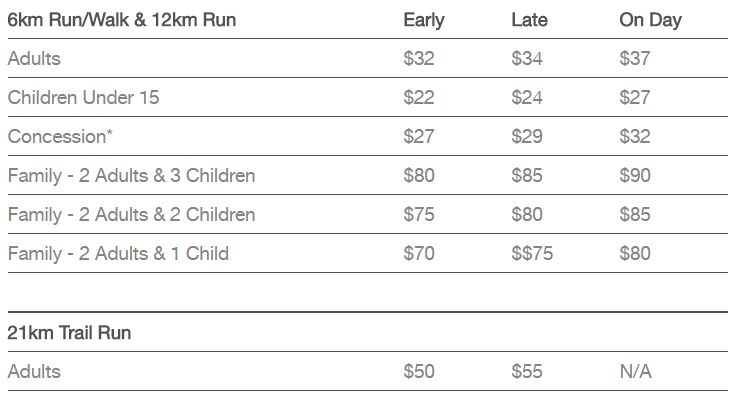Click the 21km Adults $50 early price
This screenshot has height=395, width=733.
coord(419,372)
